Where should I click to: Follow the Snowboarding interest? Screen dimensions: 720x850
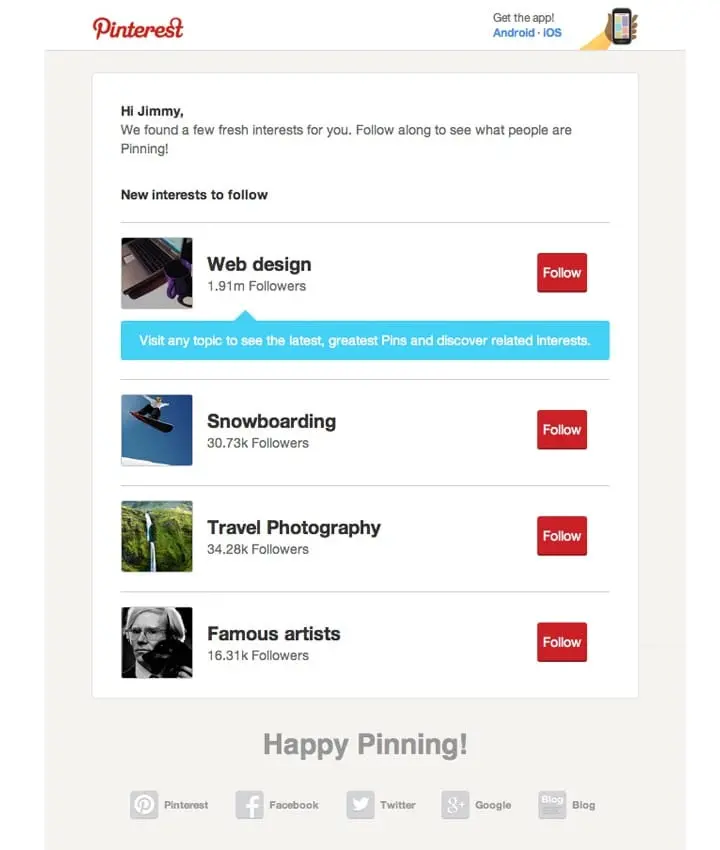(x=561, y=430)
